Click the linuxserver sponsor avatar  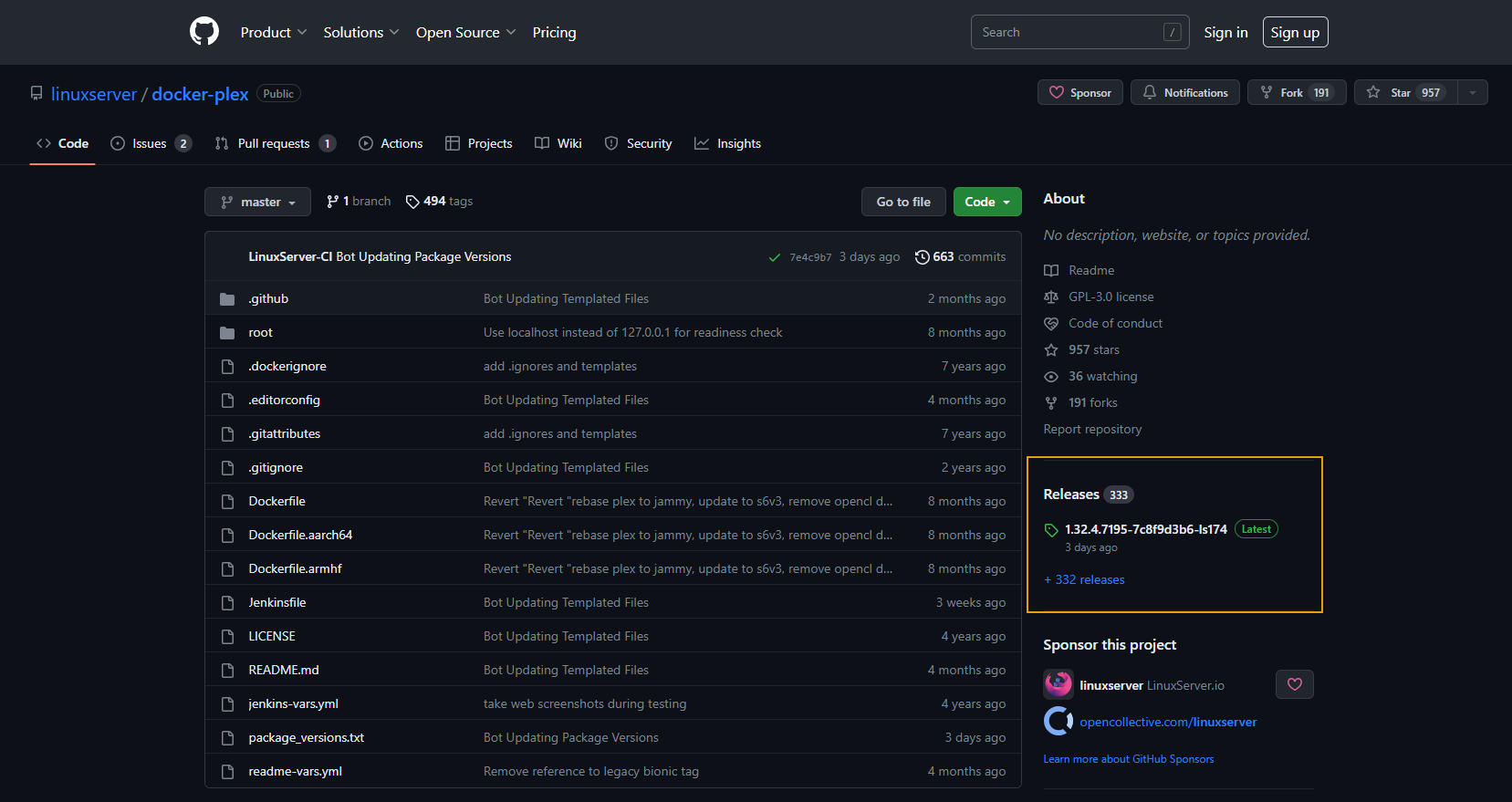[1058, 684]
